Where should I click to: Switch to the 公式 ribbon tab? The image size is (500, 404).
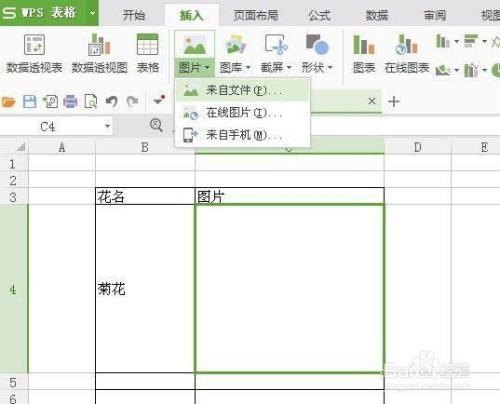[319, 15]
